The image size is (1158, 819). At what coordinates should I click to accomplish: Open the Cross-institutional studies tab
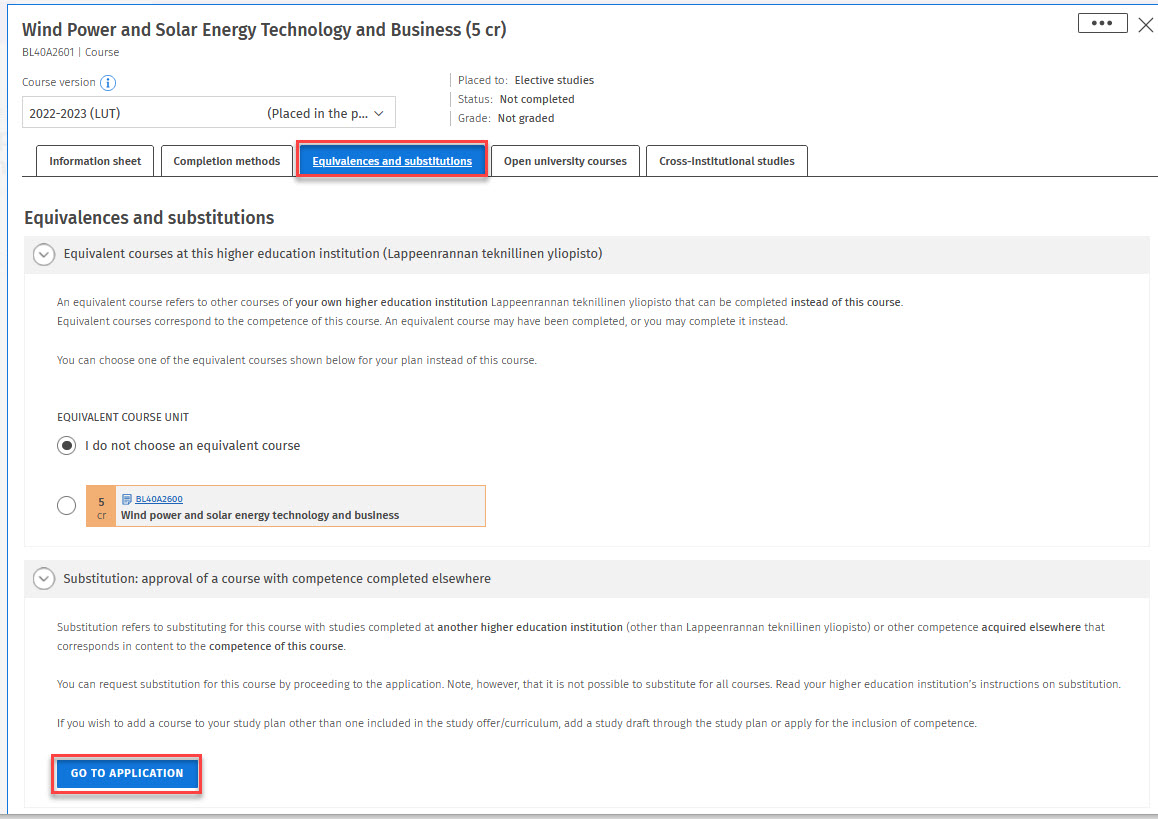pyautogui.click(x=727, y=161)
